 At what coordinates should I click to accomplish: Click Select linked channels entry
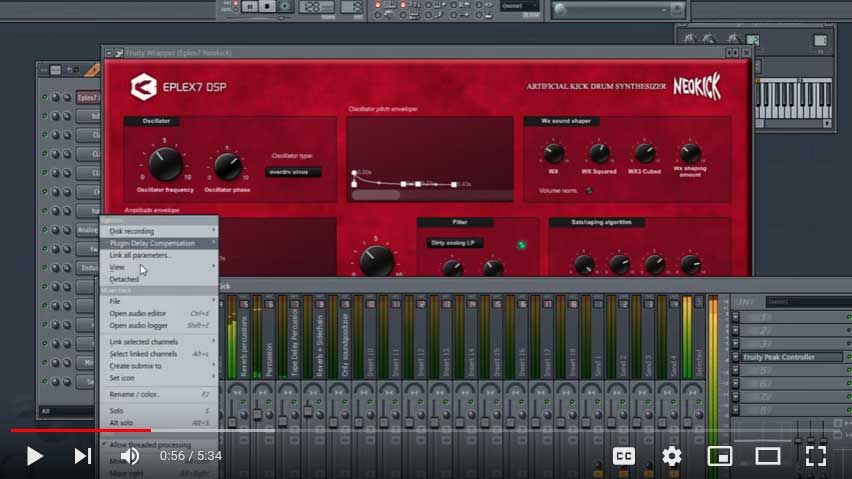(x=159, y=354)
